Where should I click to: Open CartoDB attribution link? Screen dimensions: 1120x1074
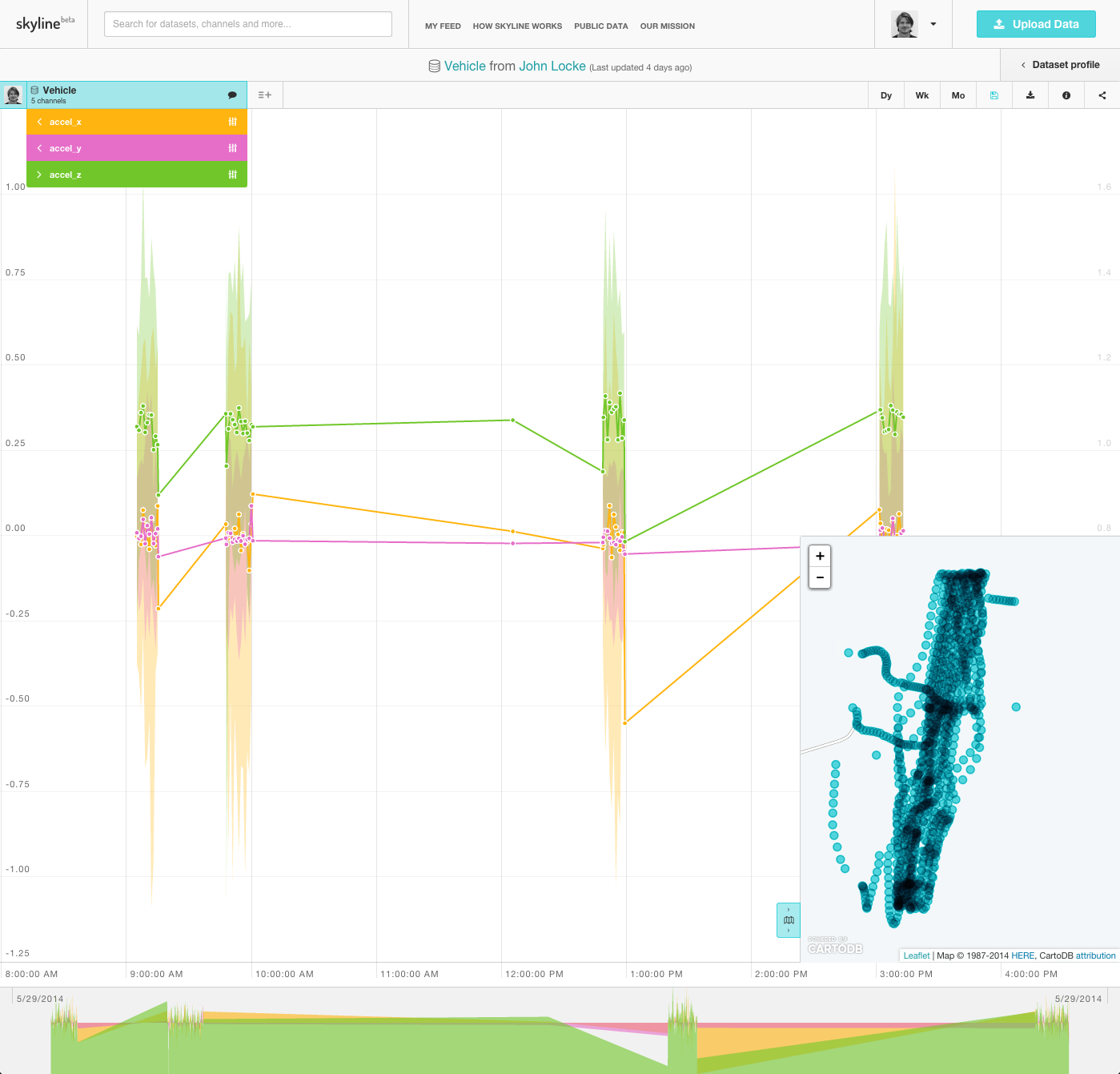click(1095, 955)
